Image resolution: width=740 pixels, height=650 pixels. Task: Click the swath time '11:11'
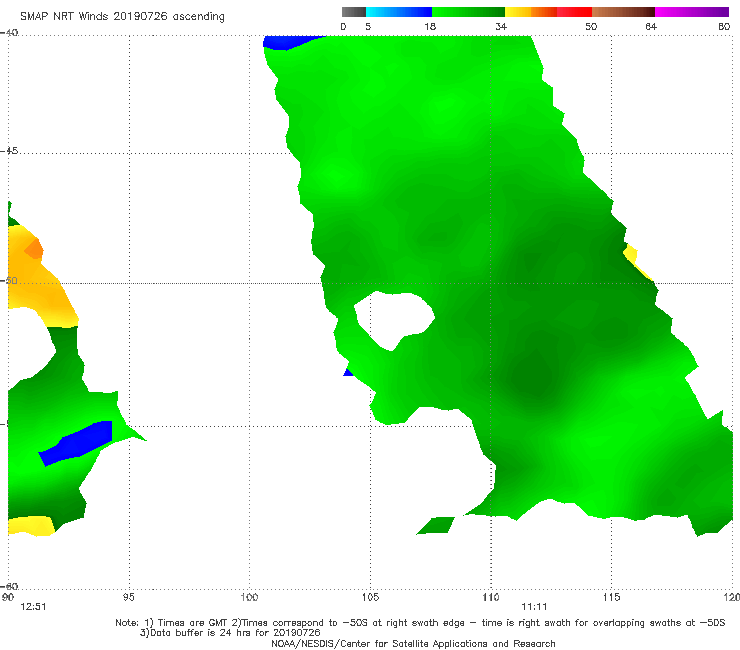534,607
